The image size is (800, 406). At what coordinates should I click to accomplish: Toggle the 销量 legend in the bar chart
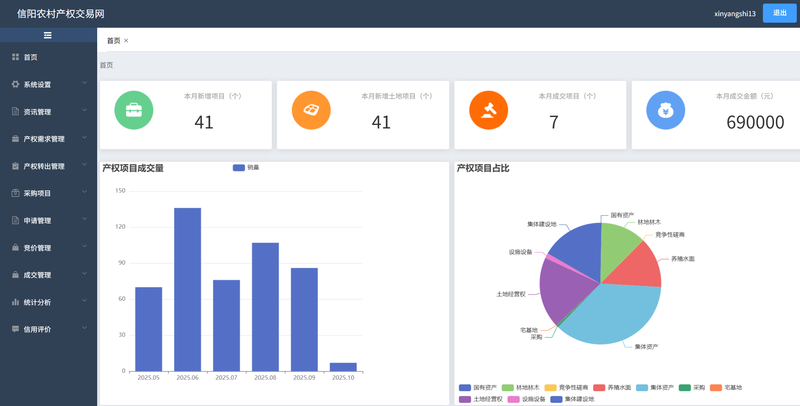pos(246,168)
